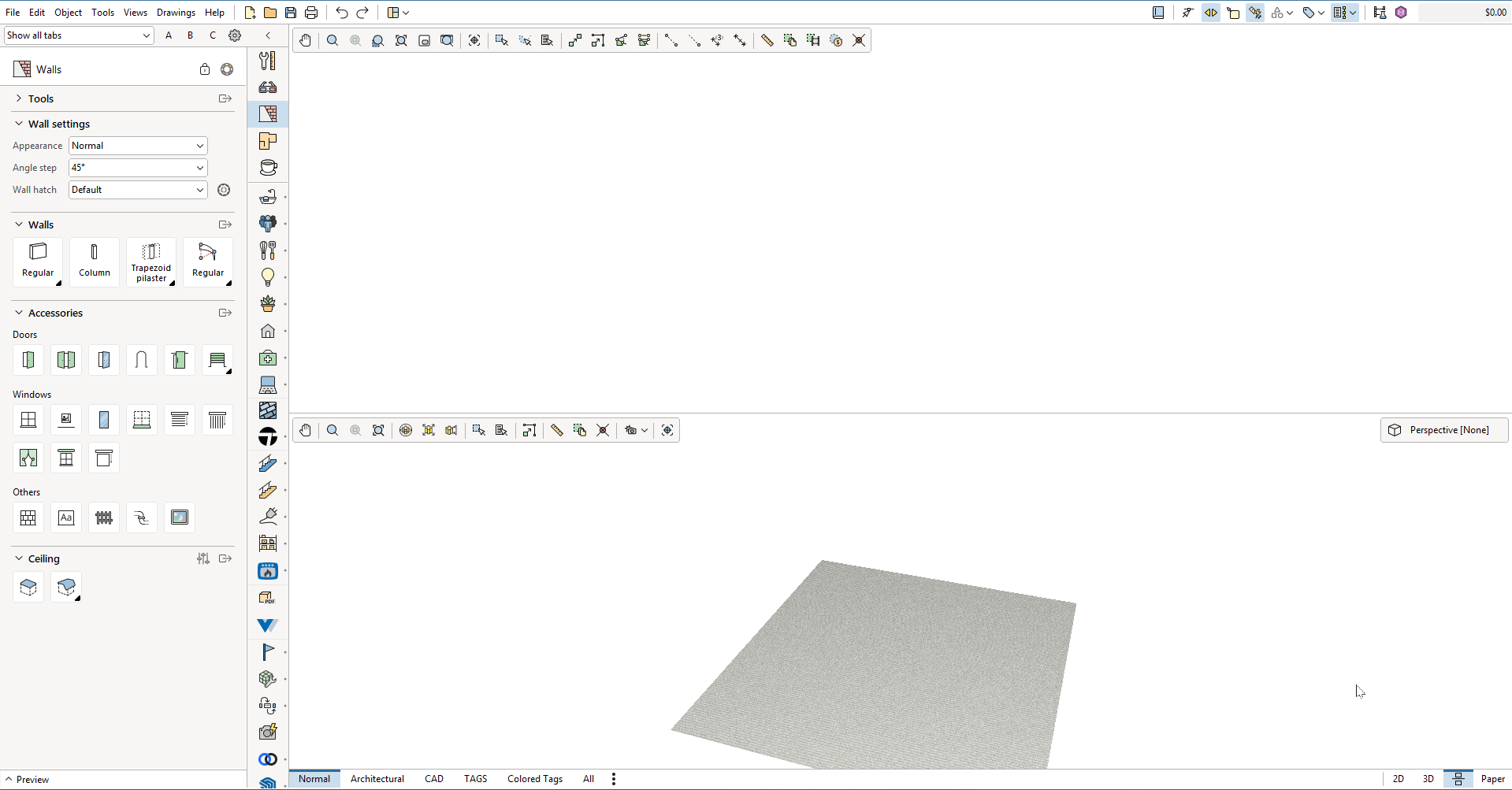Screen dimensions: 1512x790
Task: Open the Help menu
Action: [x=214, y=13]
